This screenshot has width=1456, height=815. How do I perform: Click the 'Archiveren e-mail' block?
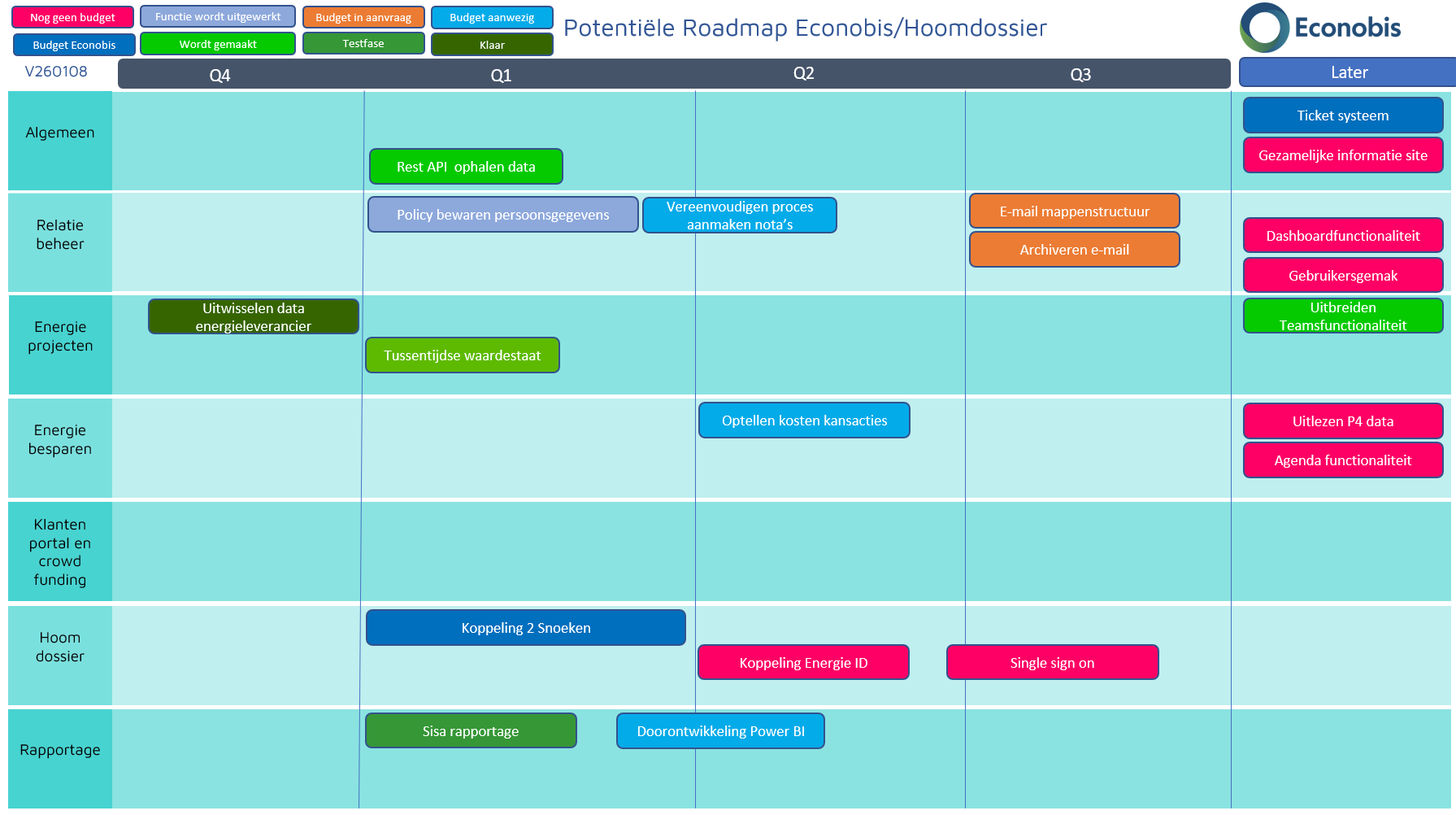pos(1074,250)
